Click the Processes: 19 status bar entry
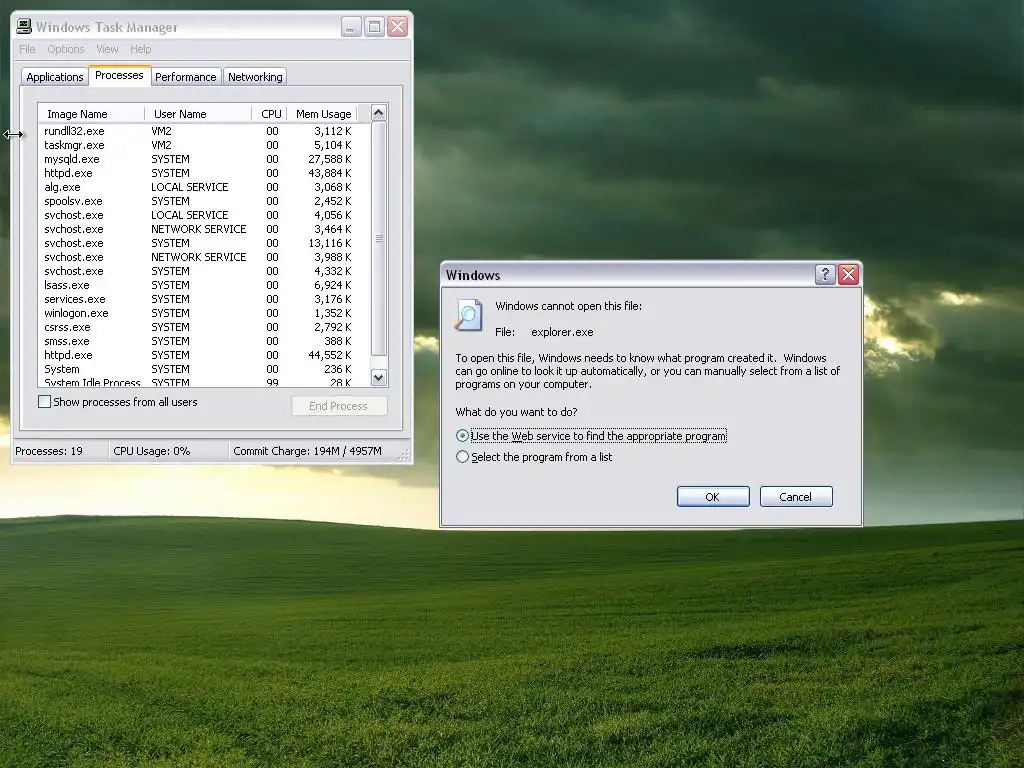This screenshot has height=768, width=1024. coord(61,451)
